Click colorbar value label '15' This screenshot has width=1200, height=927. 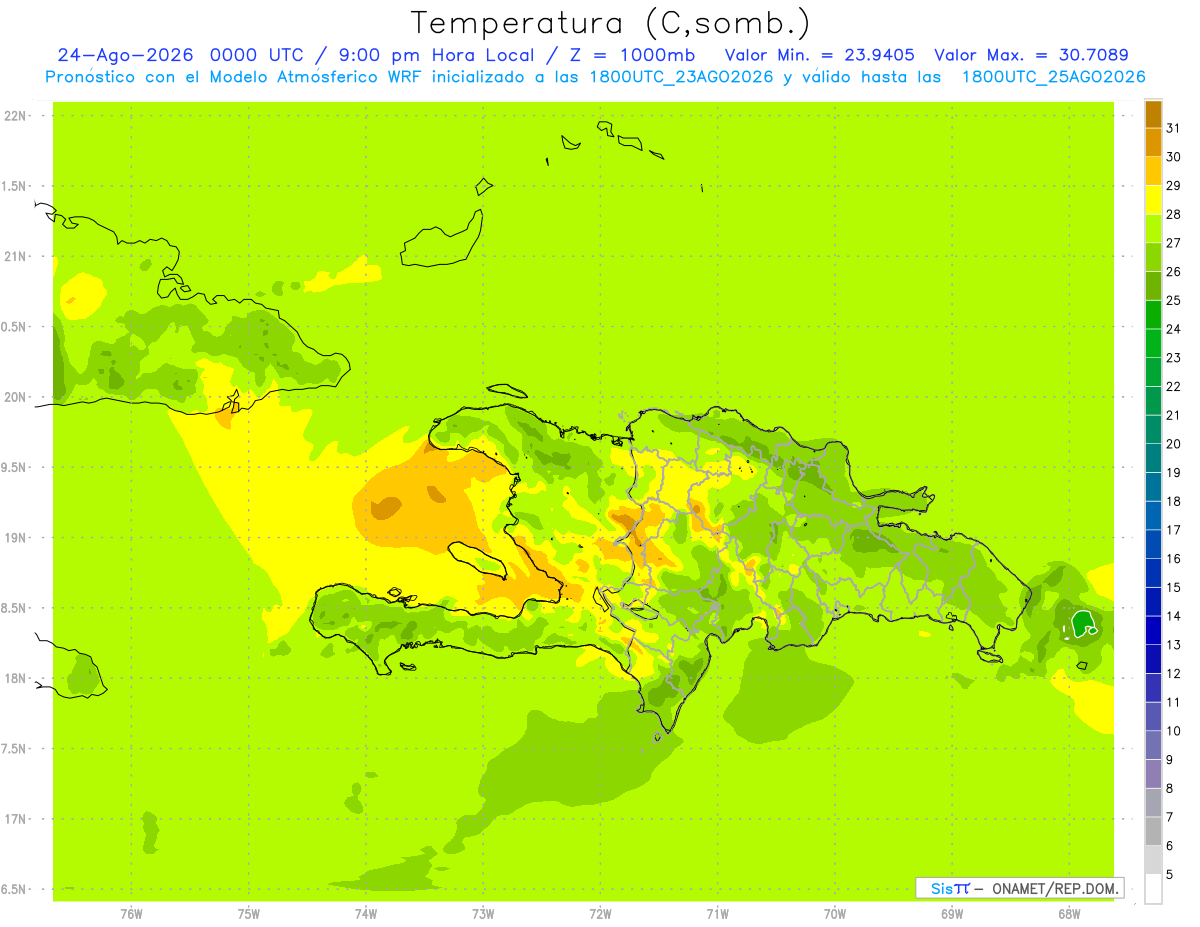pos(1174,587)
